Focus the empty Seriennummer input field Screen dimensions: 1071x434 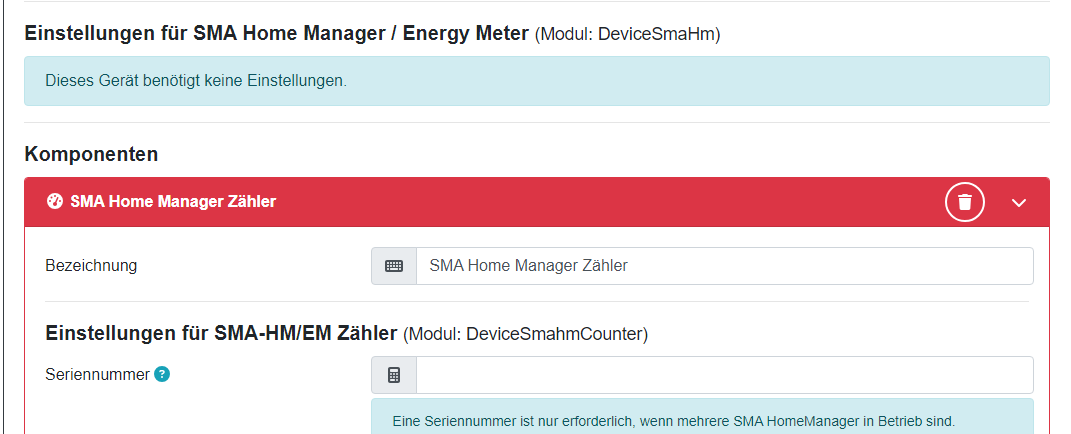[724, 375]
